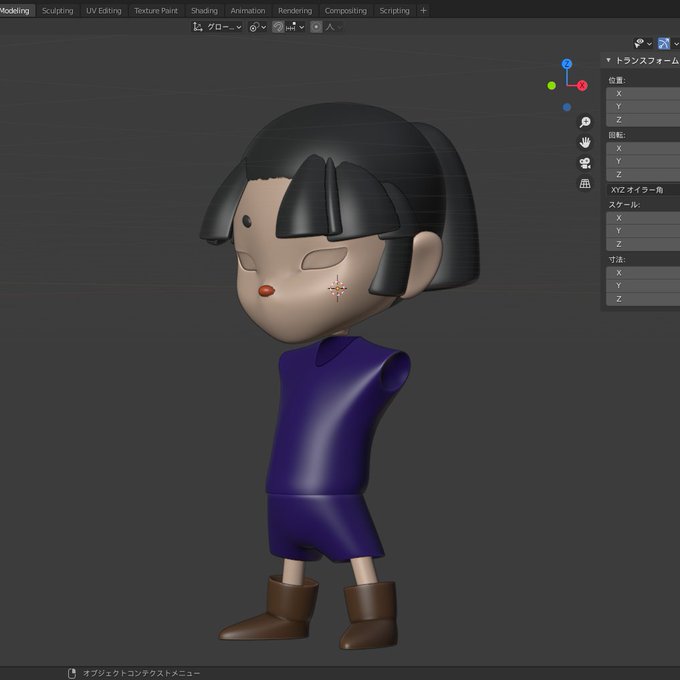Click the zoom magnifier viewport icon
Screen dimensions: 680x680
tap(585, 122)
